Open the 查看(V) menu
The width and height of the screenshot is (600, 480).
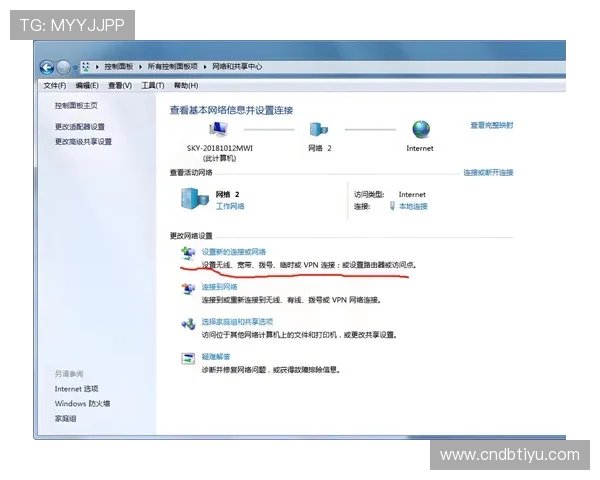pos(120,85)
